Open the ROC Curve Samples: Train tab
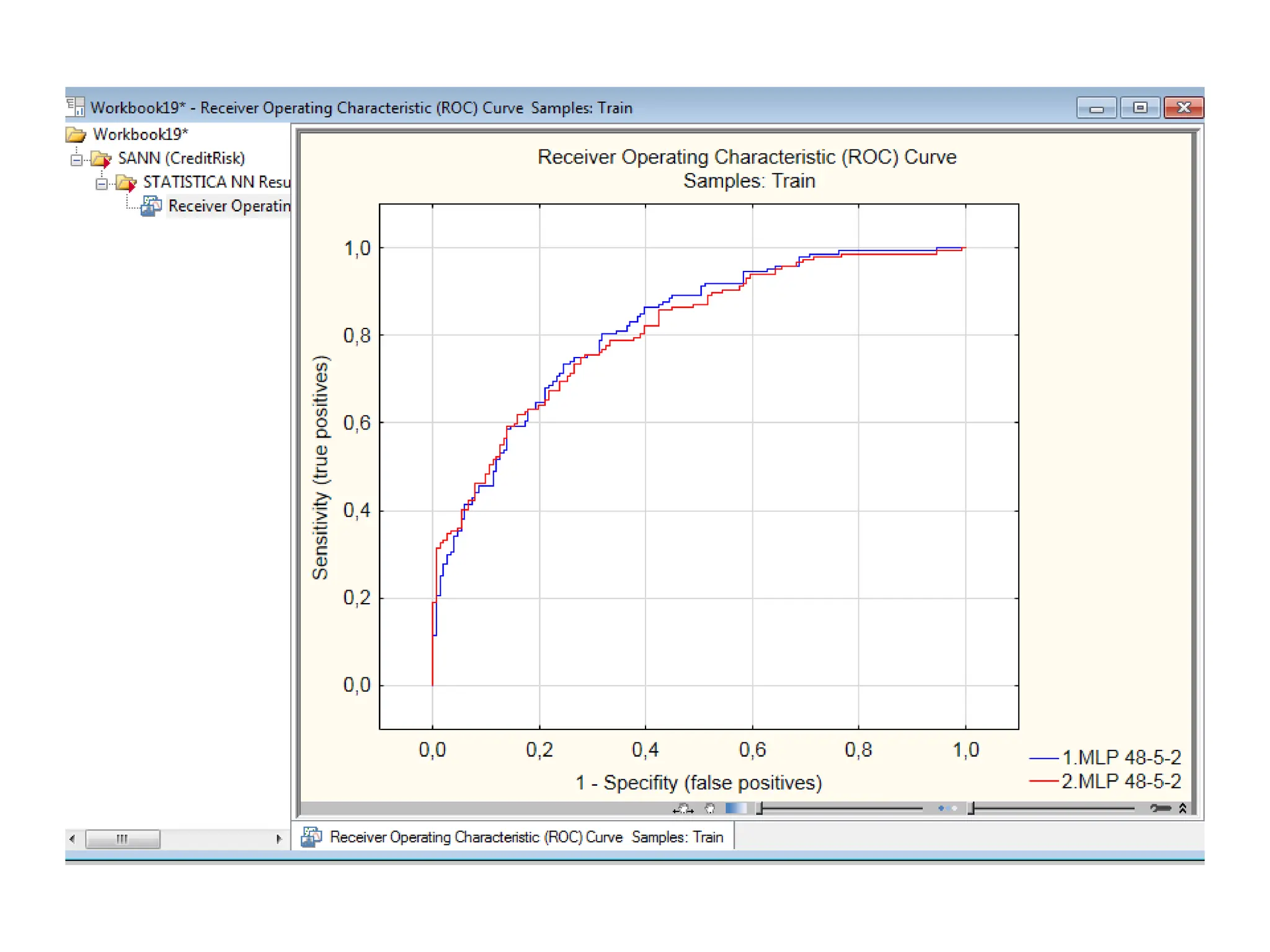1270x952 pixels. point(513,837)
